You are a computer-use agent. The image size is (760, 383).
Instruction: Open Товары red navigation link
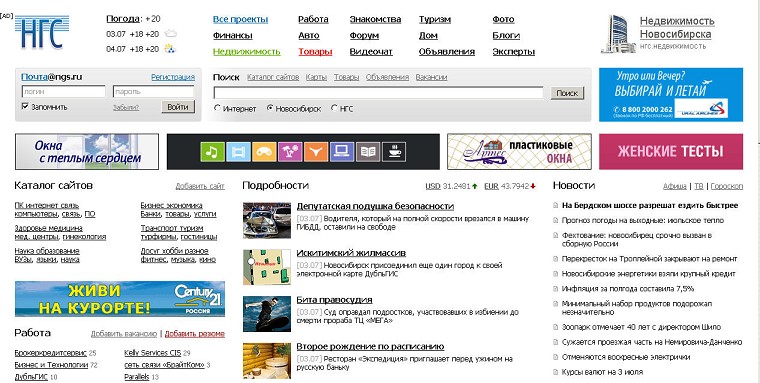[315, 51]
